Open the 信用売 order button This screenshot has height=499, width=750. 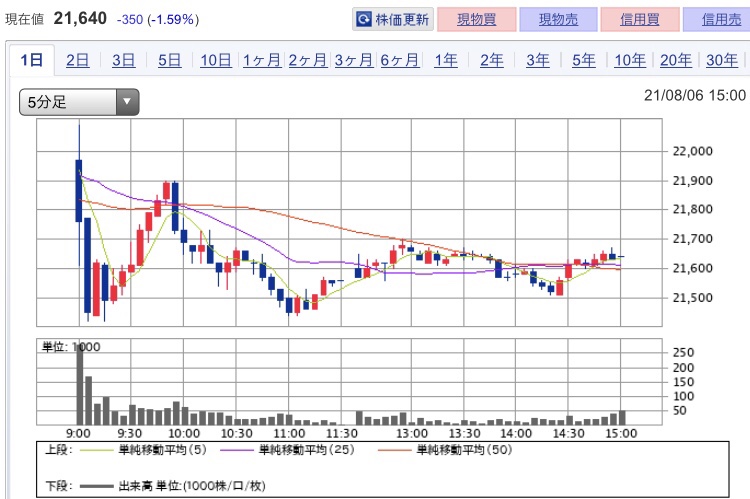coord(719,20)
